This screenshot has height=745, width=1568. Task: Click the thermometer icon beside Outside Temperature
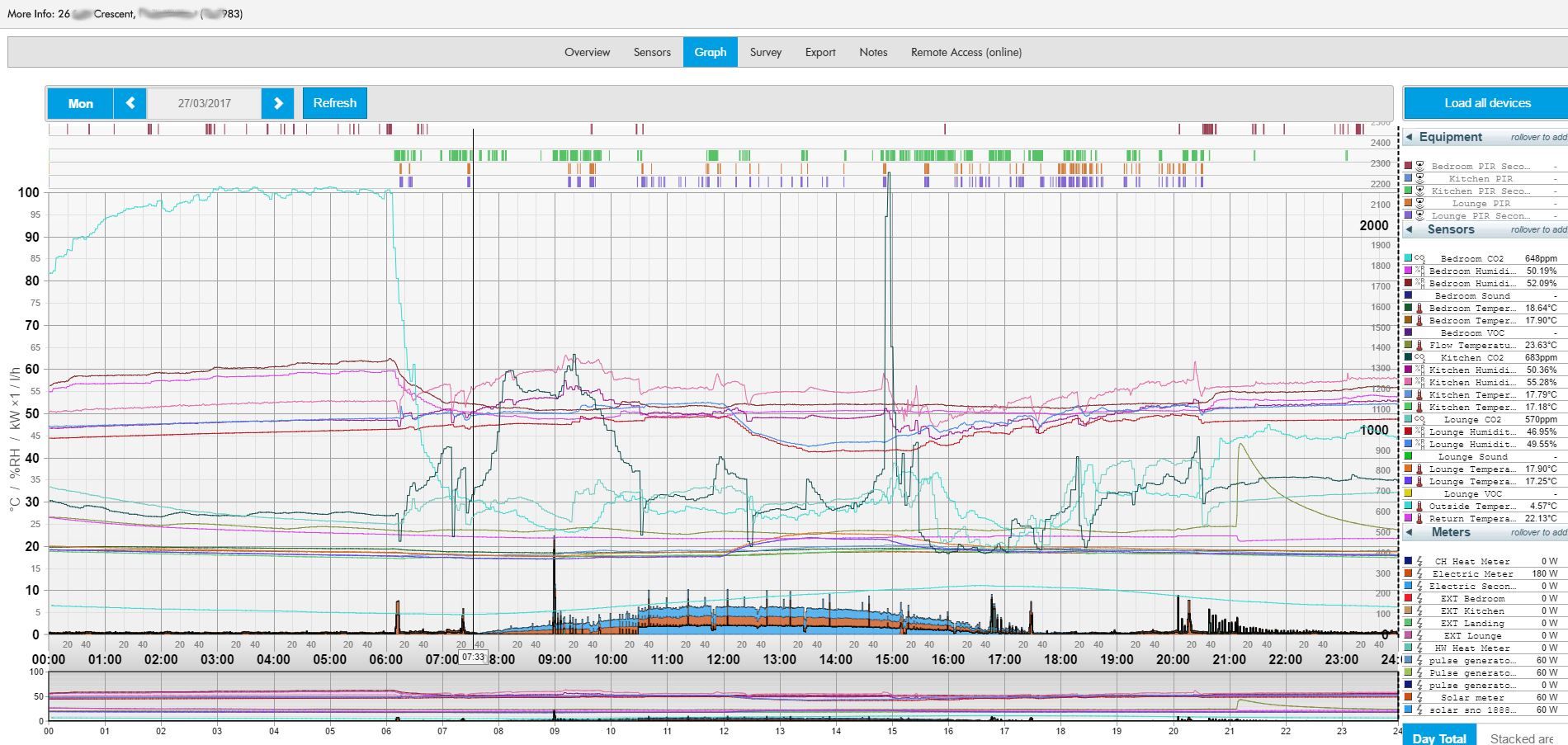tap(1420, 506)
